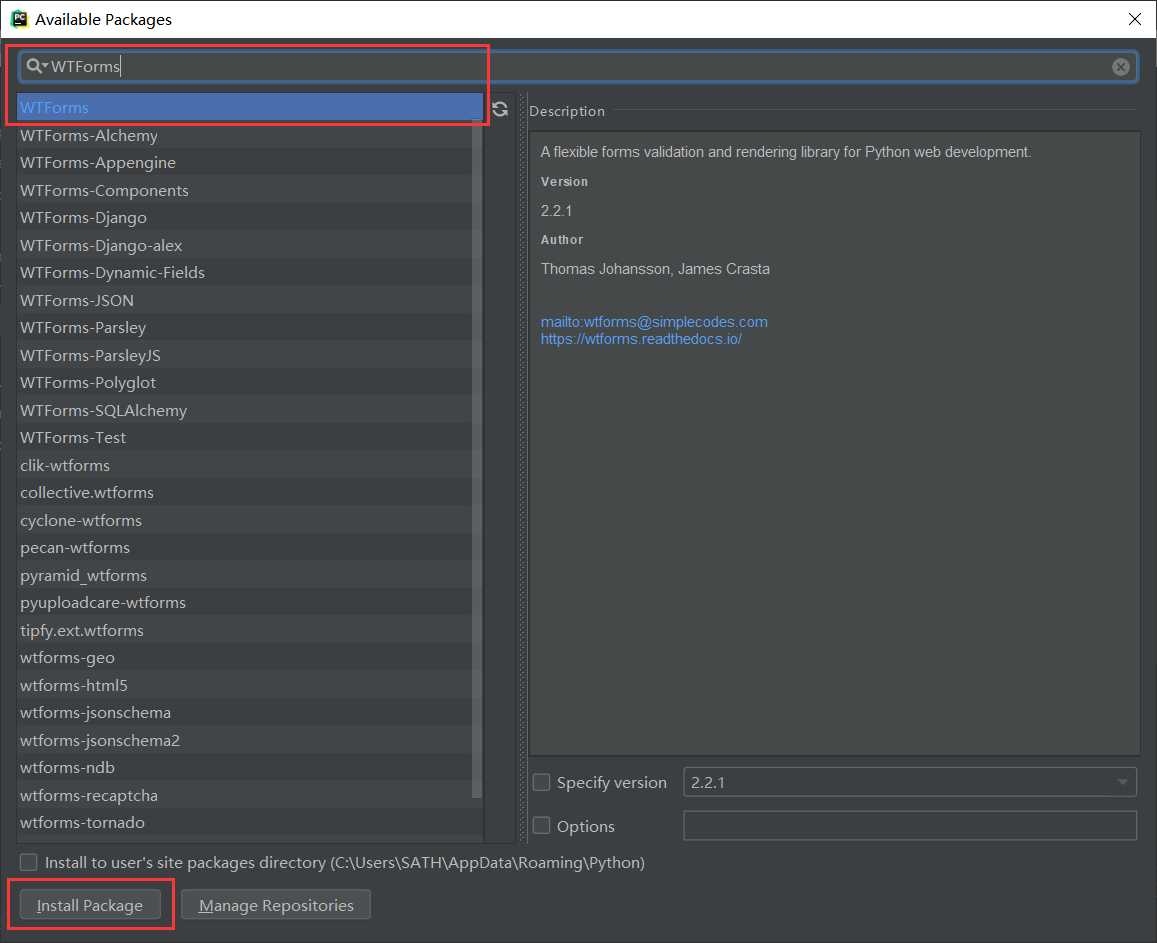Select wtforms-recaptcha package
Viewport: 1157px width, 943px height.
[x=244, y=795]
